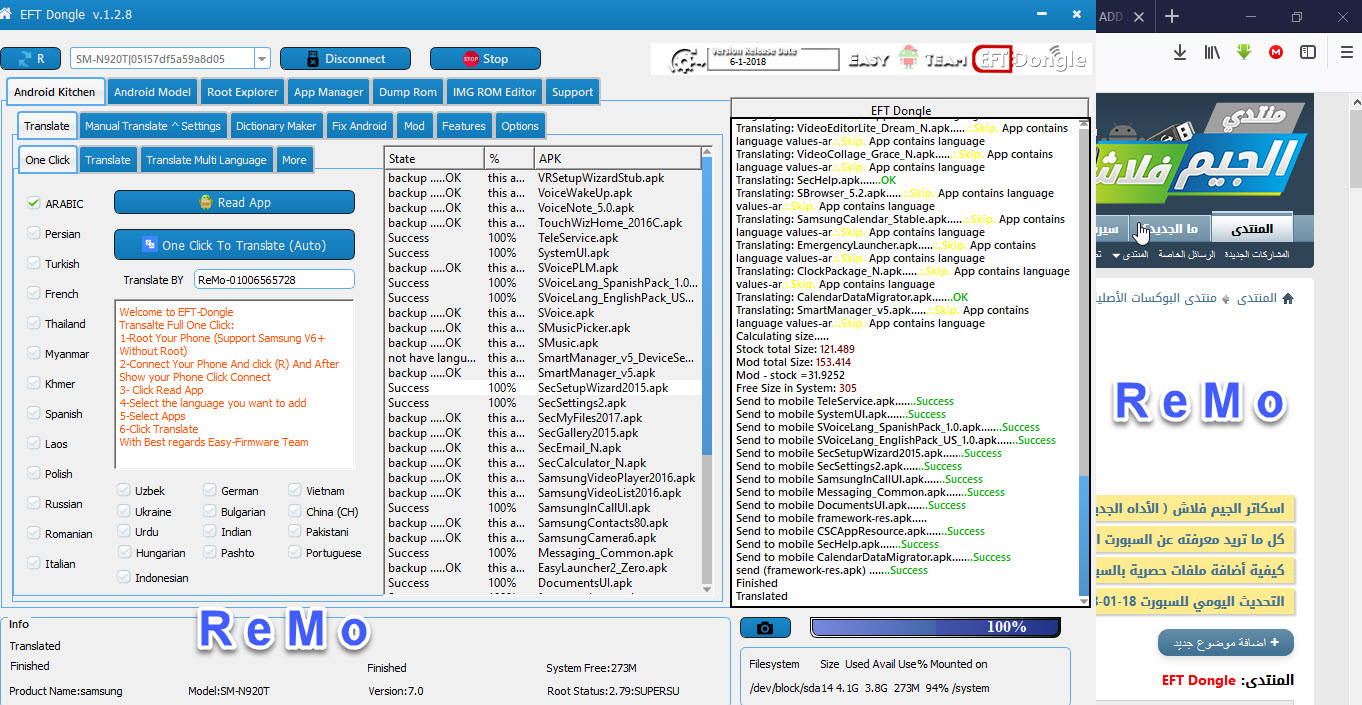Toggle the Indonesian language checkbox
The width and height of the screenshot is (1362, 705).
click(124, 577)
